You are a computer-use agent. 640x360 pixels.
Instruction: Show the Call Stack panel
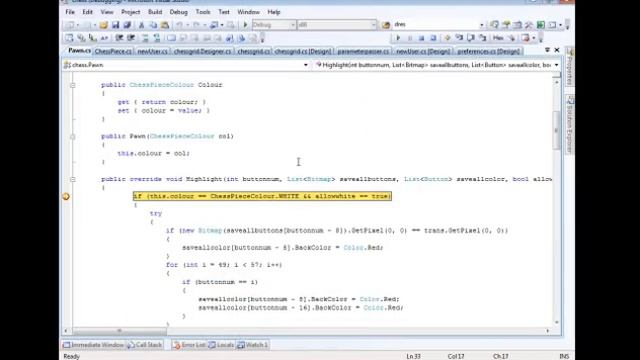[144, 345]
